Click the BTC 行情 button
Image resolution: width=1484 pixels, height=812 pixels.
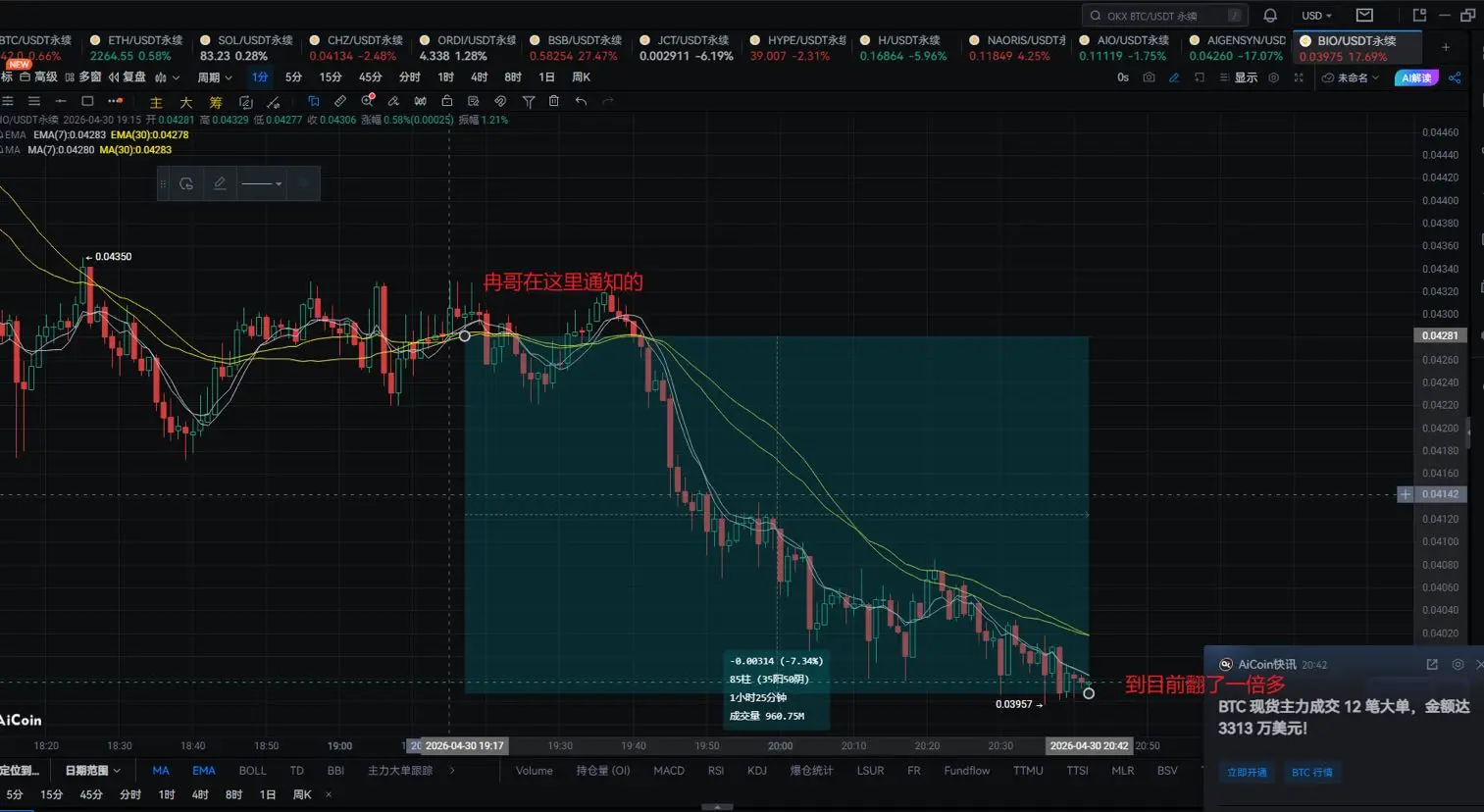click(x=1312, y=773)
